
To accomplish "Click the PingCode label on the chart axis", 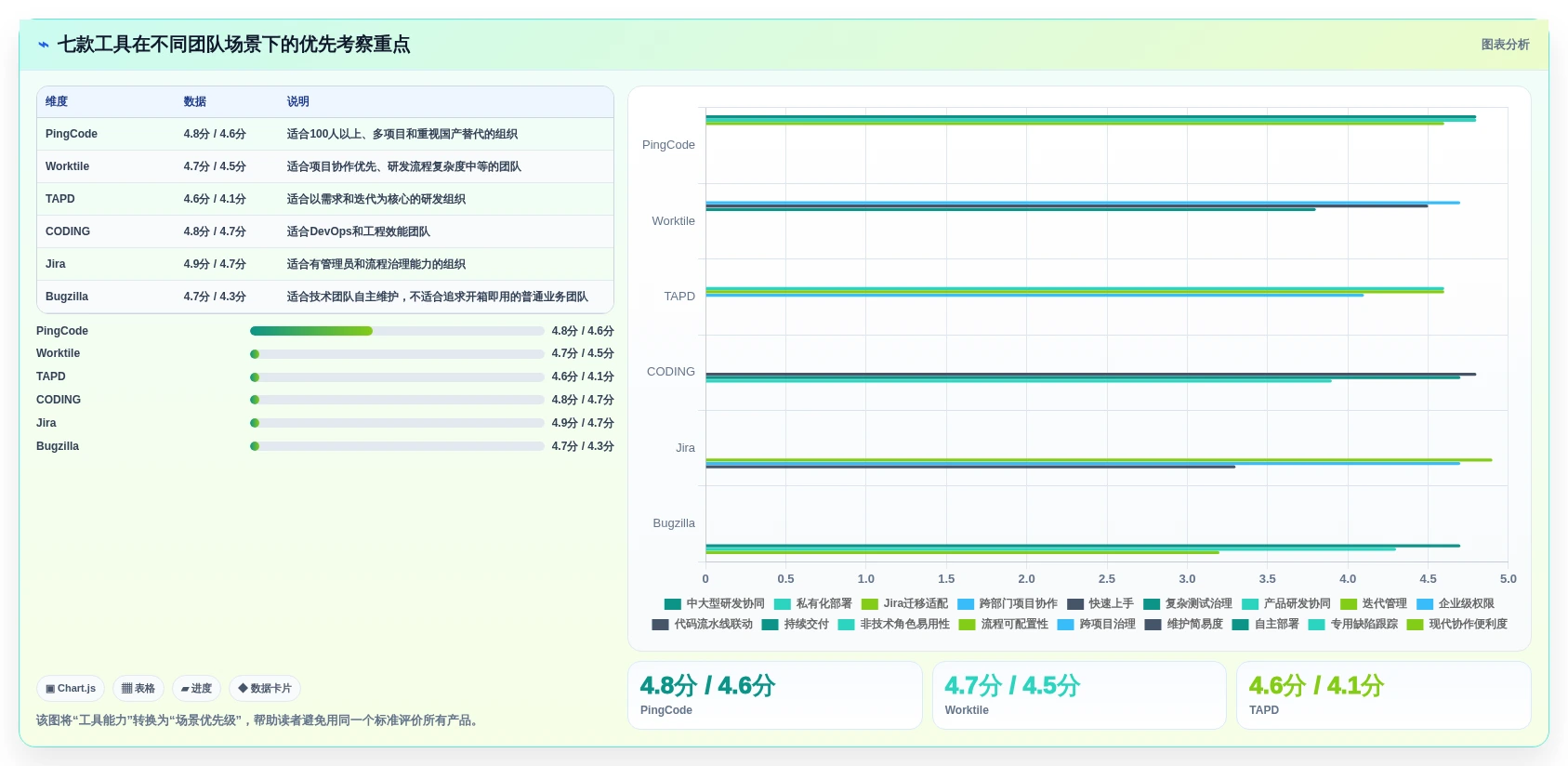I will pyautogui.click(x=668, y=145).
